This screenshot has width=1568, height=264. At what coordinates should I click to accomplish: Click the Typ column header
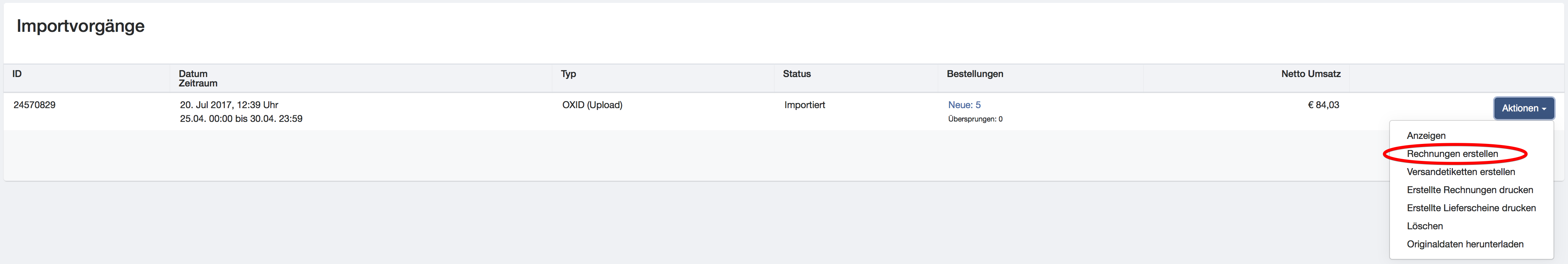[x=568, y=74]
